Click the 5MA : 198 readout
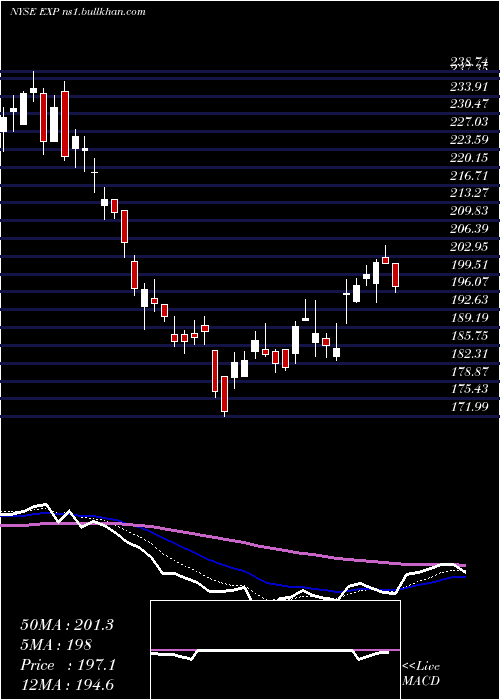Screen dimensions: 500x700 point(56,645)
